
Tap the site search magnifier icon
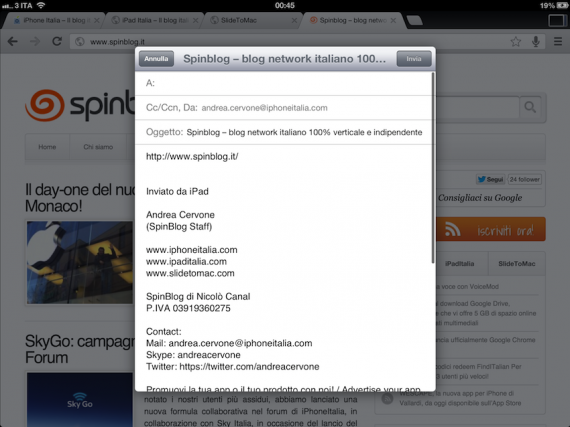(x=530, y=107)
